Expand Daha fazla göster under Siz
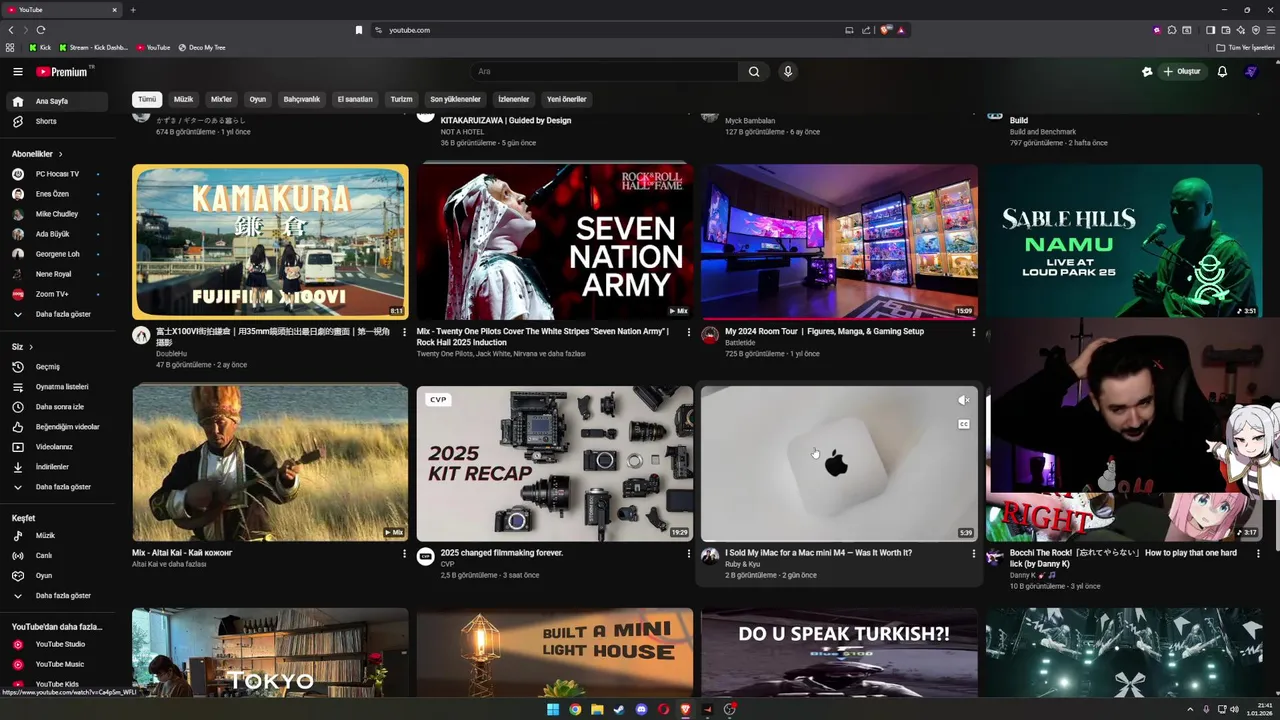This screenshot has height=720, width=1280. (57, 487)
